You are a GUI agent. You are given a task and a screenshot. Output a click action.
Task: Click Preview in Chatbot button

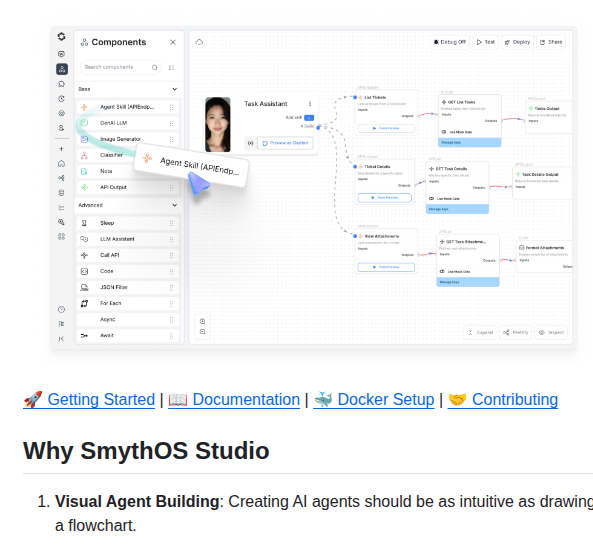pos(286,143)
